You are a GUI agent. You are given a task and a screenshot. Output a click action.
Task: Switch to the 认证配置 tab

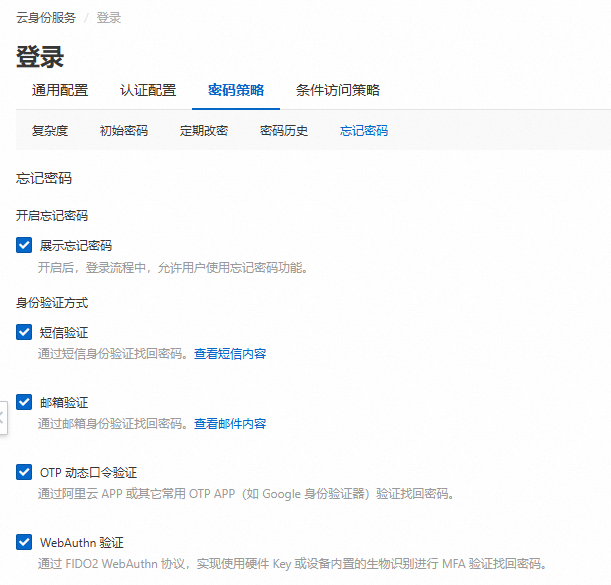coord(148,90)
